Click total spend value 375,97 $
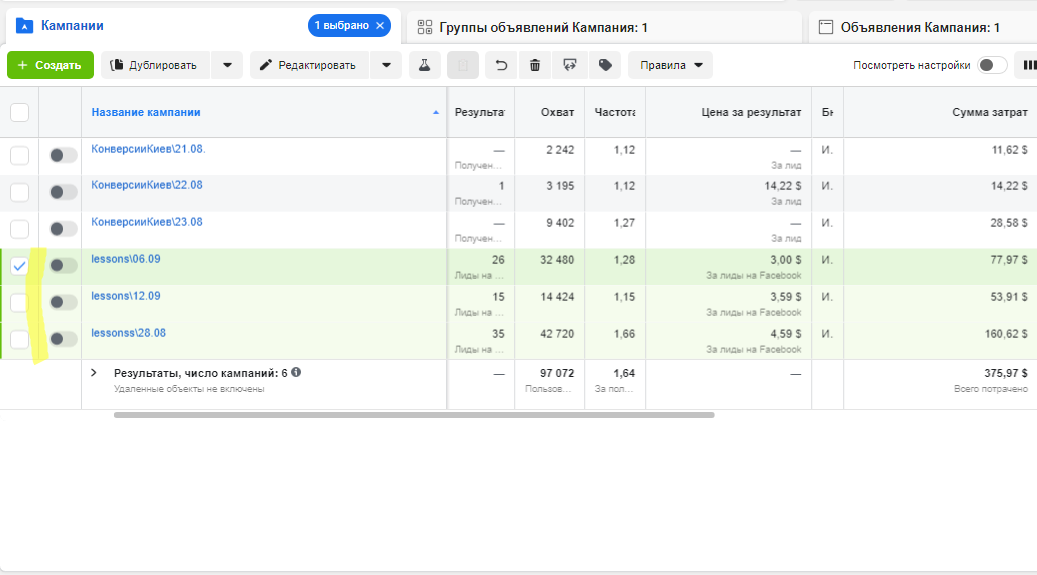Viewport: 1037px width, 575px height. 1006,373
